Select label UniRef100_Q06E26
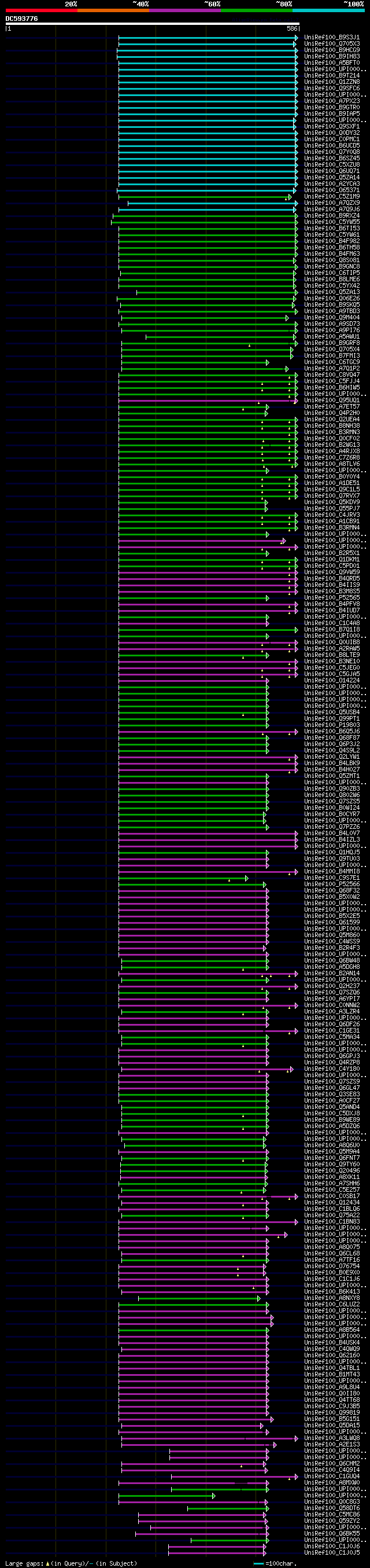This screenshot has width=370, height=1568. 332,298
